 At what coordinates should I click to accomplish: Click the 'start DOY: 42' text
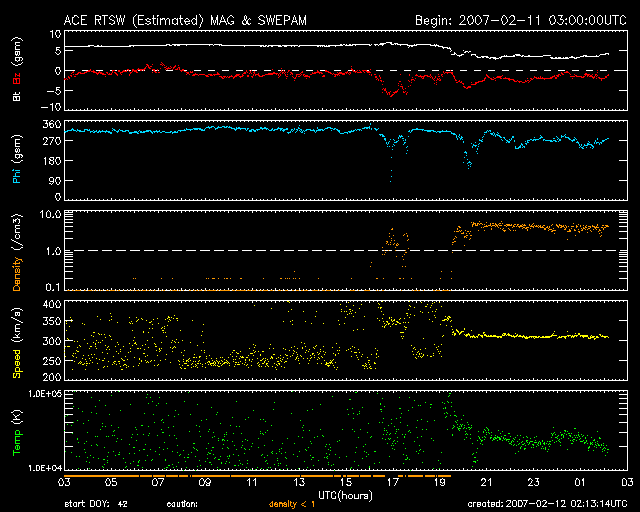pos(96,504)
